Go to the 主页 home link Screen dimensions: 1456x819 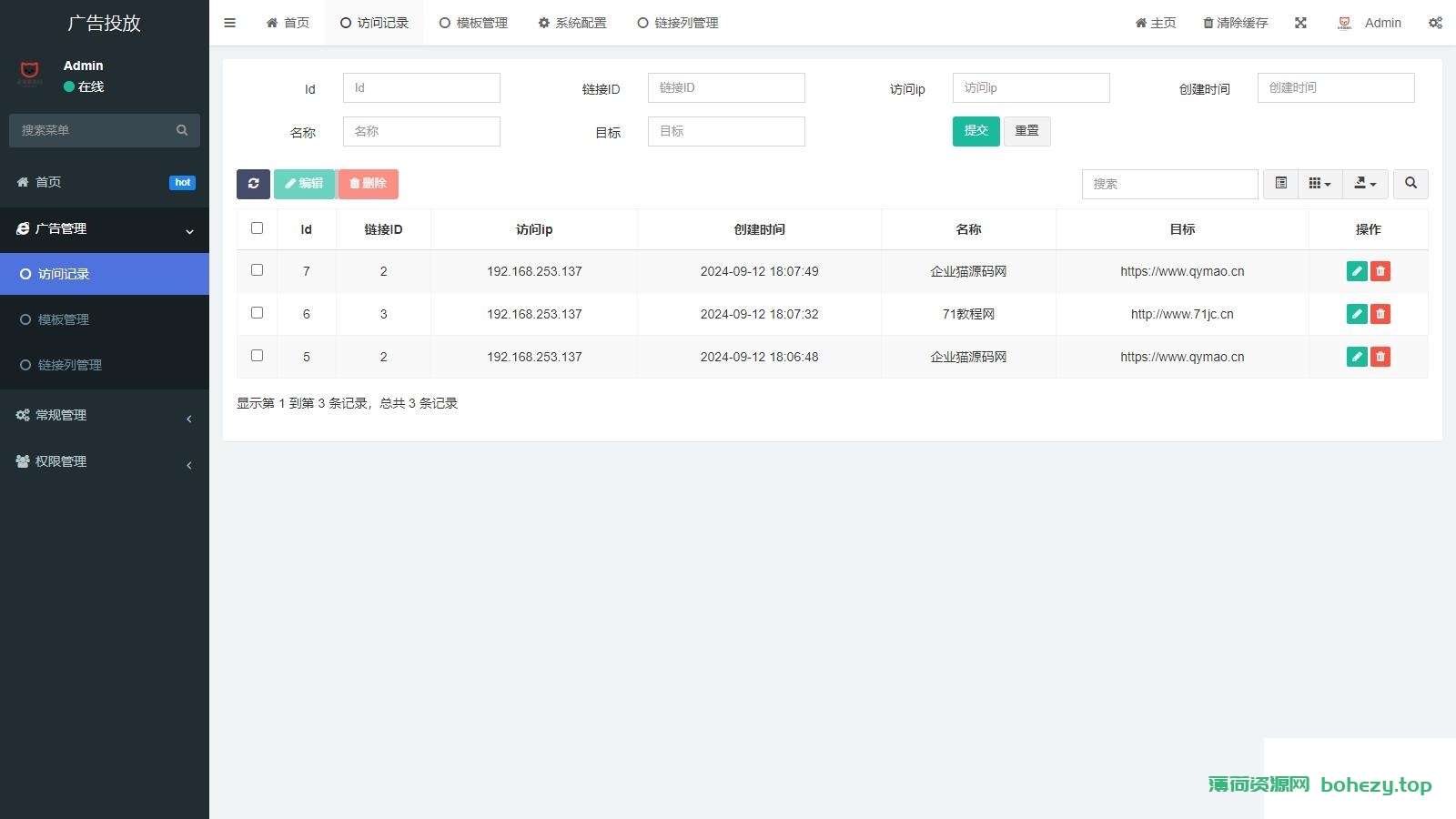pos(1155,23)
